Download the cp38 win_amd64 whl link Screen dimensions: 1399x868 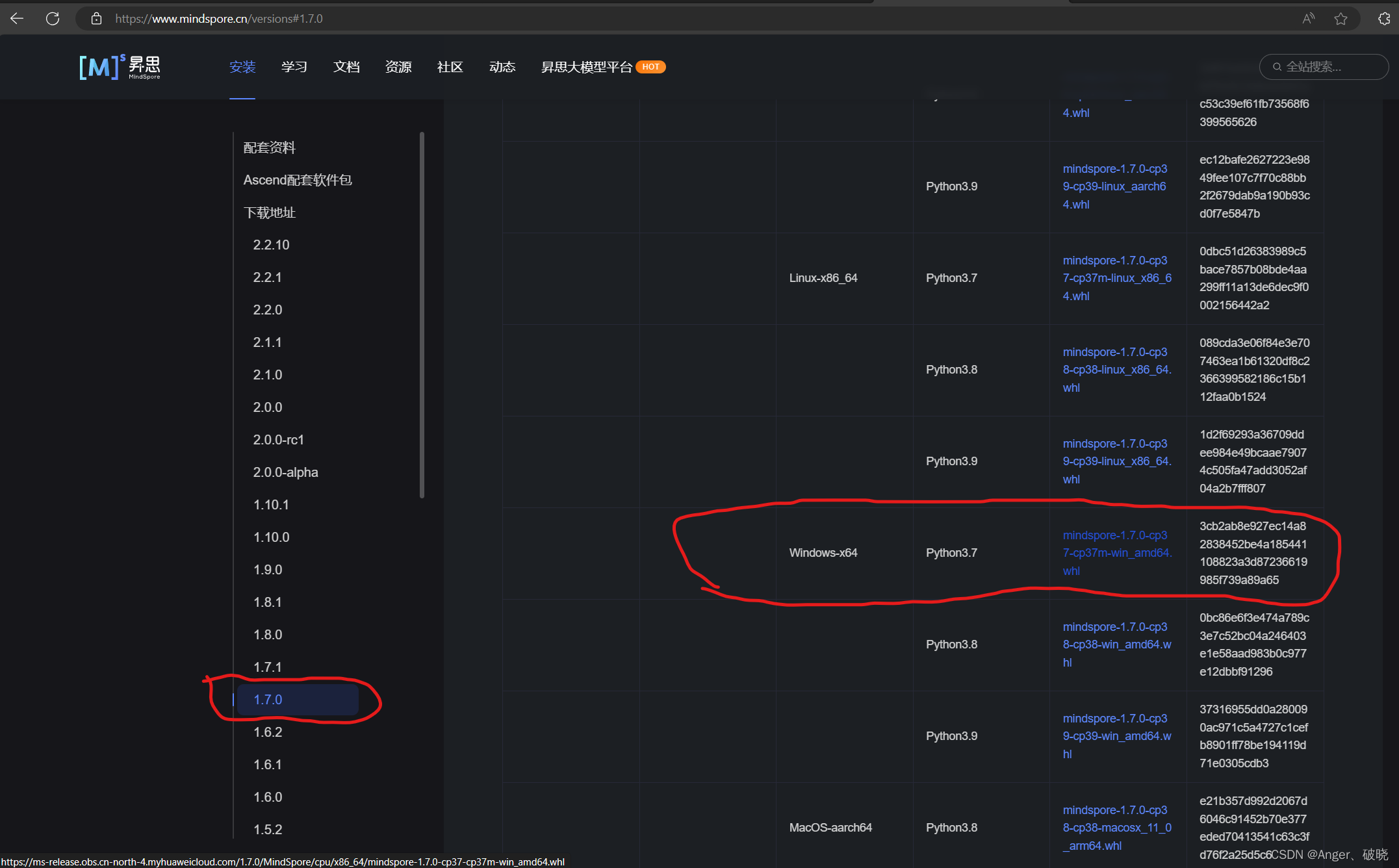tap(1116, 645)
